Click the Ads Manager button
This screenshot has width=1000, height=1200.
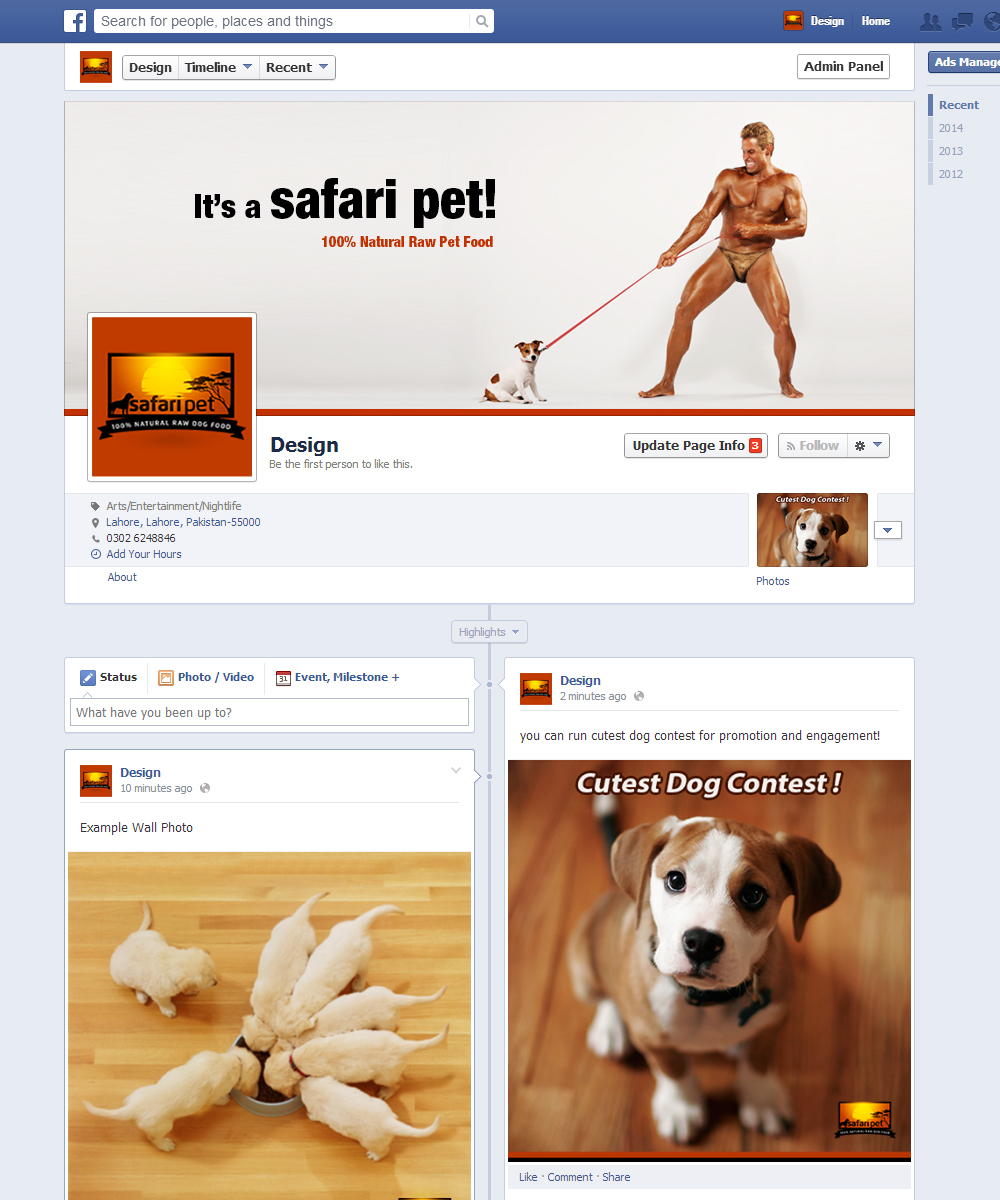pyautogui.click(x=964, y=62)
